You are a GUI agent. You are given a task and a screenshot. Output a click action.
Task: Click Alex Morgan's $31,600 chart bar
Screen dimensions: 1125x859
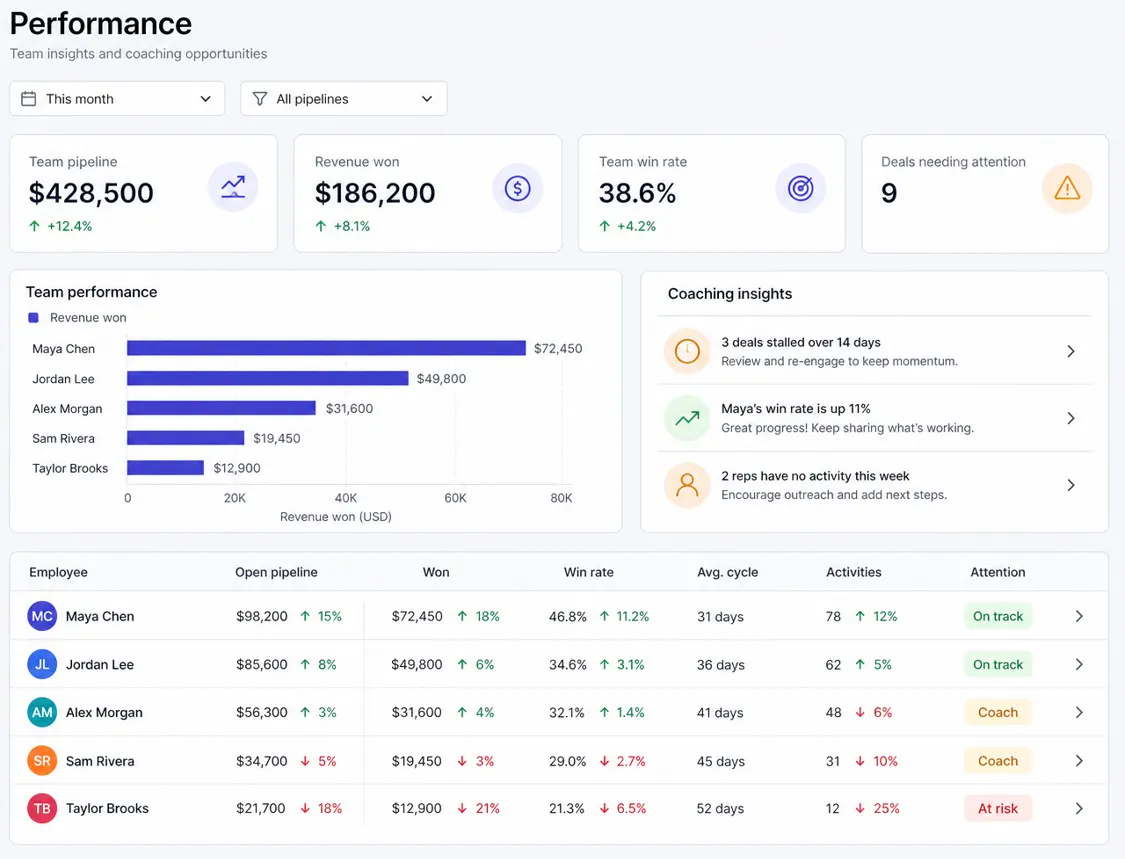(x=221, y=408)
